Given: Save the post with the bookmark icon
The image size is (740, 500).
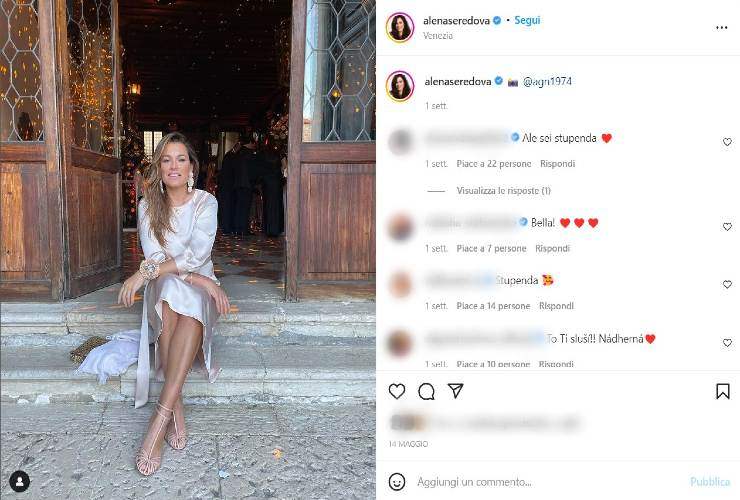Looking at the screenshot, I should coord(723,391).
